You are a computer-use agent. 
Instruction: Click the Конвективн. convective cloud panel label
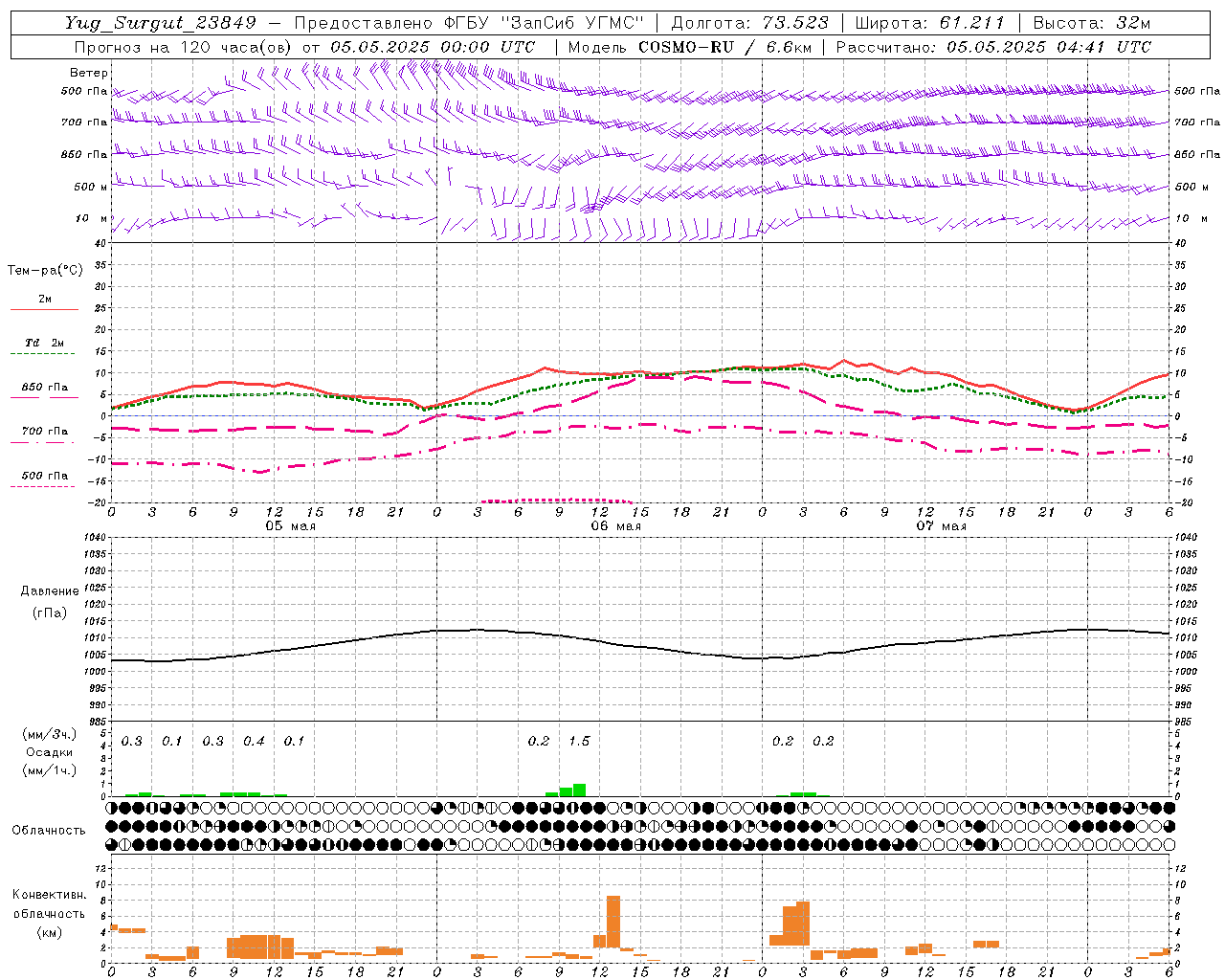pyautogui.click(x=50, y=895)
